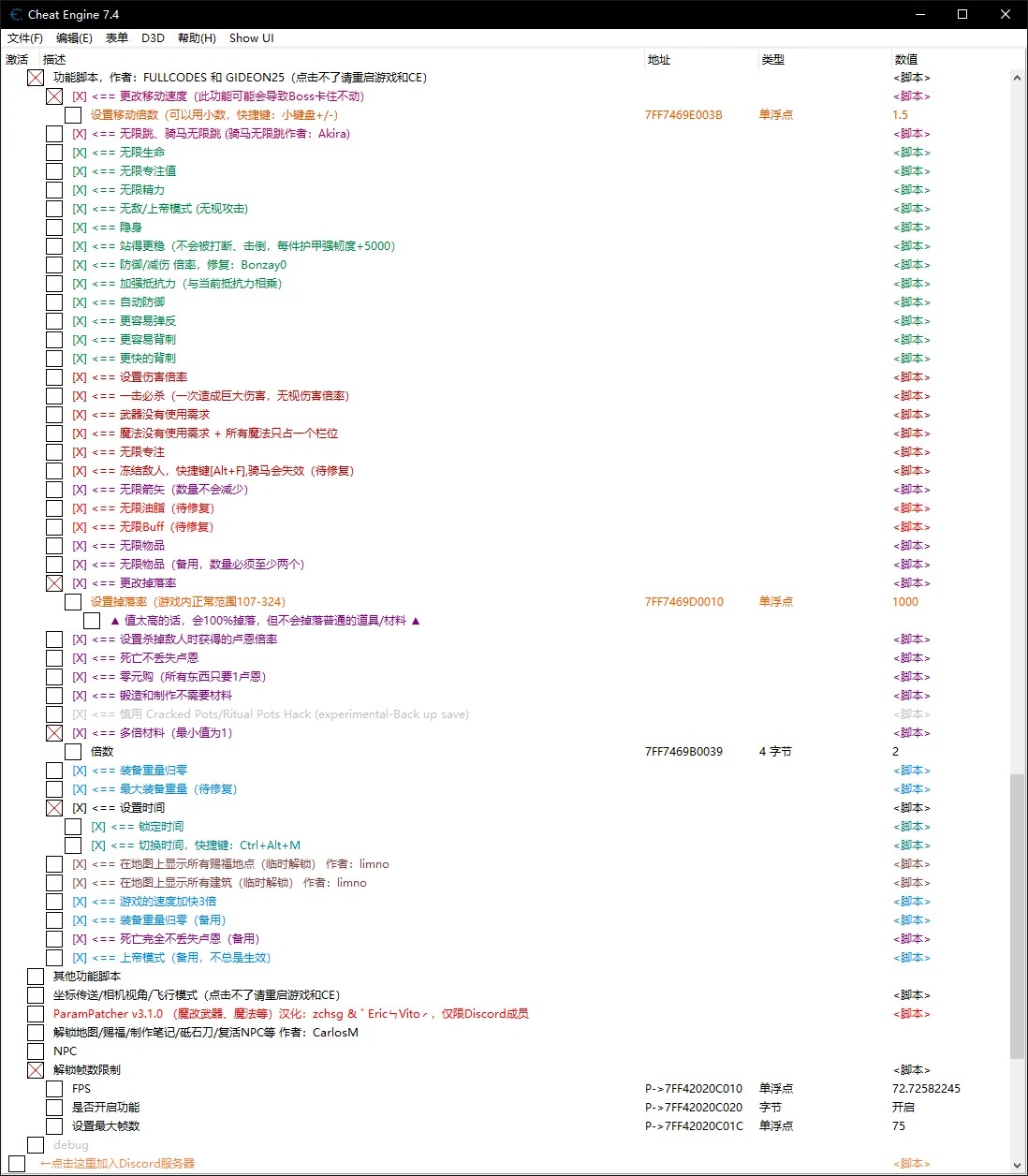
Task: Expand the 其他功能脚本 group checkbox
Action: tap(36, 977)
